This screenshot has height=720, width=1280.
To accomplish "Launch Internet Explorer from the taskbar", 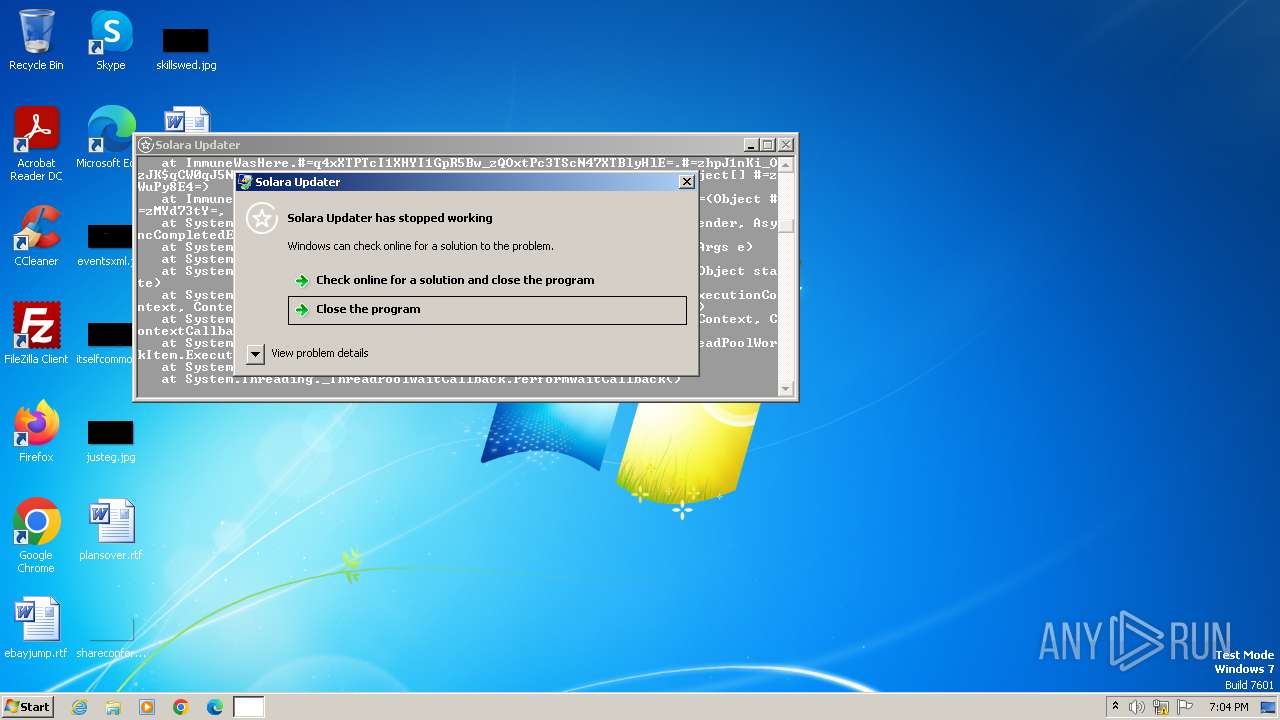I will coord(79,707).
